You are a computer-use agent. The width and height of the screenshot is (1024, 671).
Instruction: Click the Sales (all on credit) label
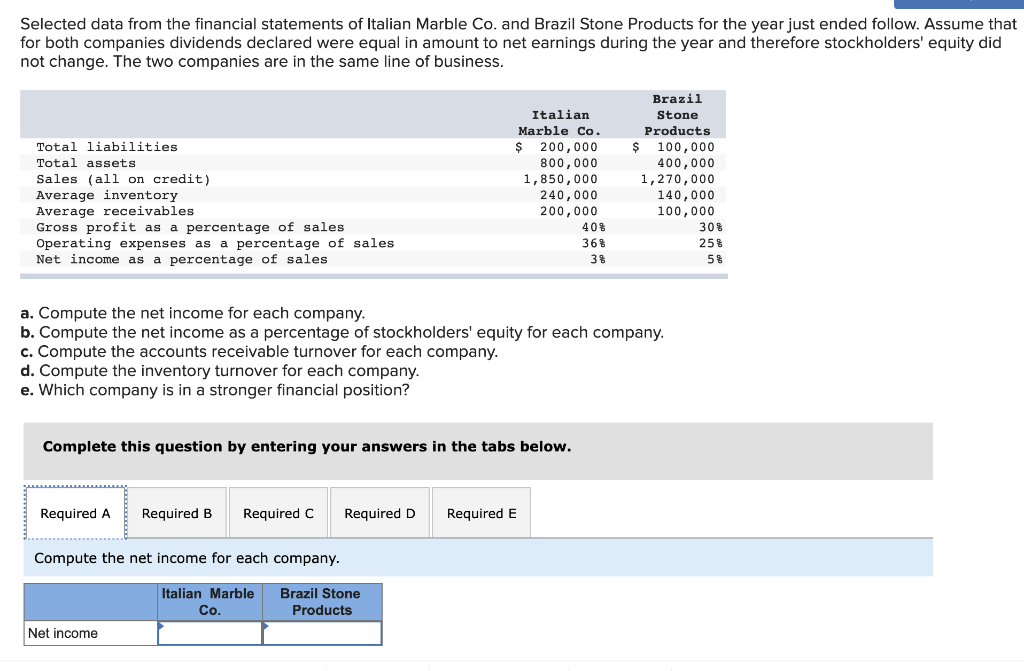[123, 179]
